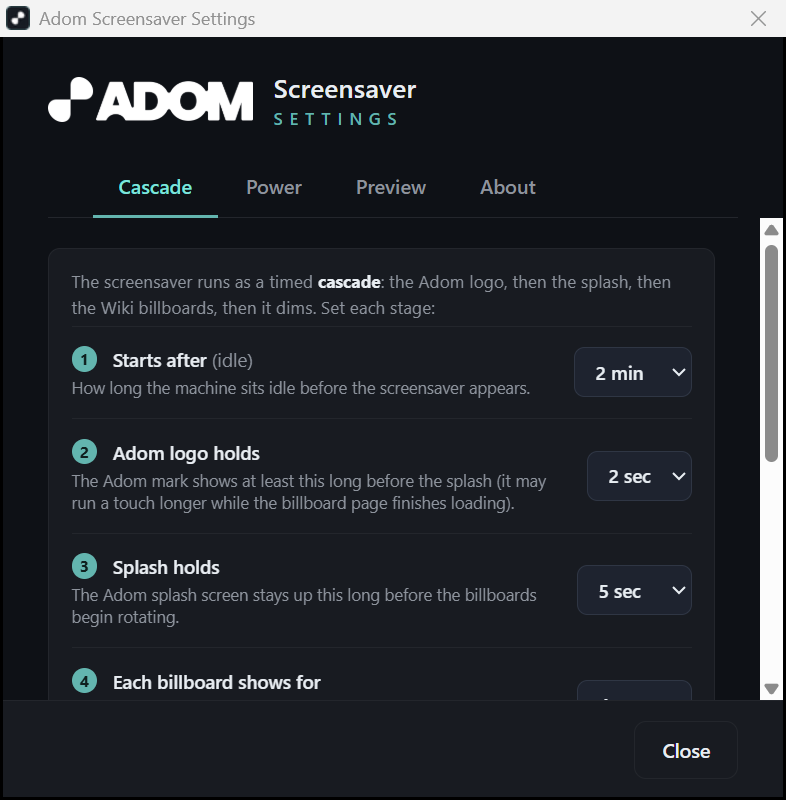Close the settings window with the X
This screenshot has width=786, height=800.
[x=758, y=18]
